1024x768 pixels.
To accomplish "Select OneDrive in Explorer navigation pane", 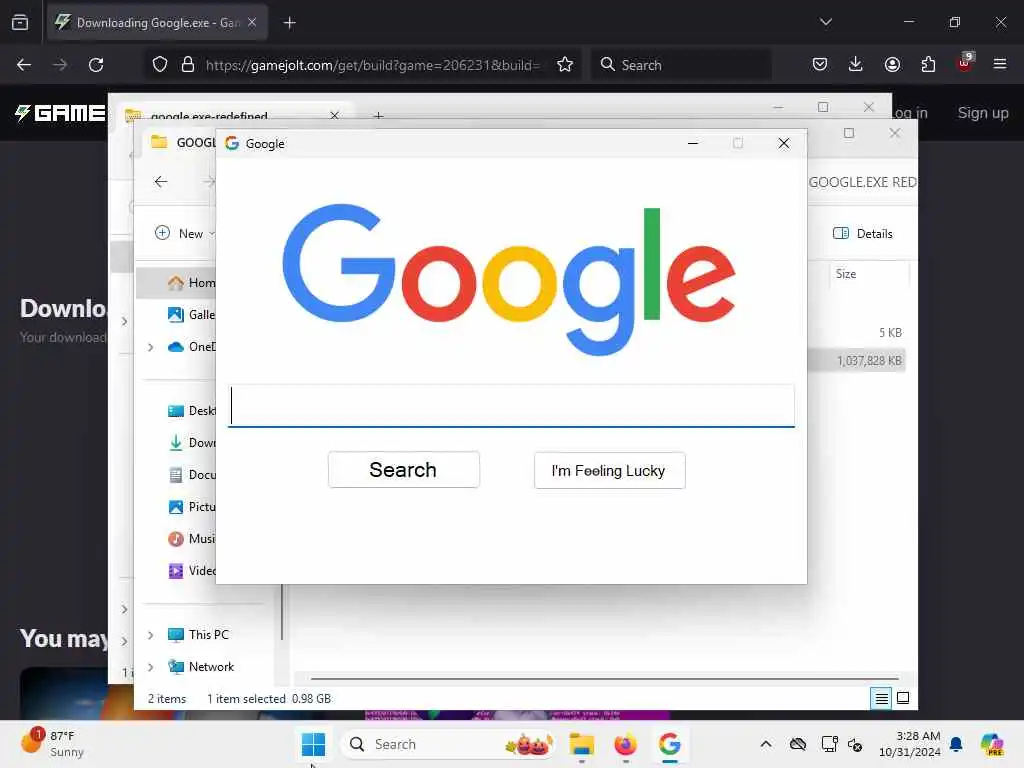I will [191, 347].
